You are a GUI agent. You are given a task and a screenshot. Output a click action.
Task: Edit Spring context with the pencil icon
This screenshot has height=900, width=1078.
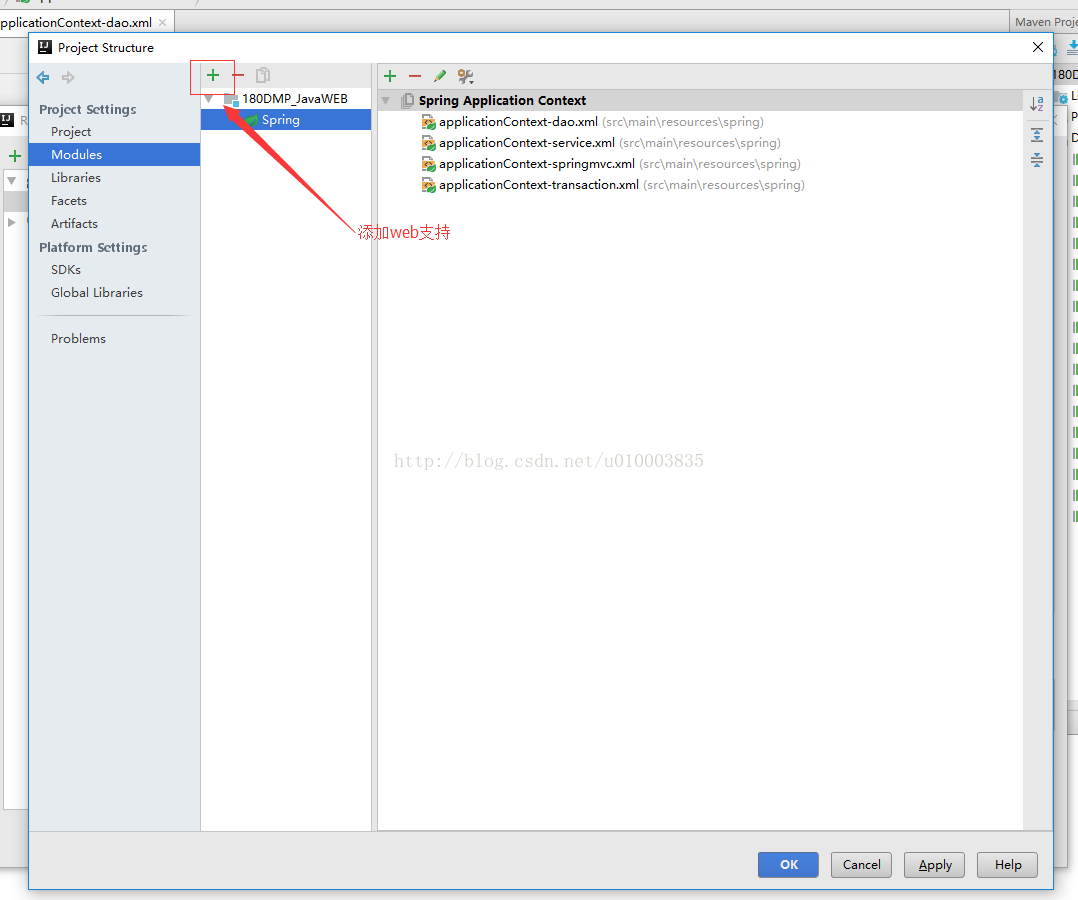click(x=440, y=76)
